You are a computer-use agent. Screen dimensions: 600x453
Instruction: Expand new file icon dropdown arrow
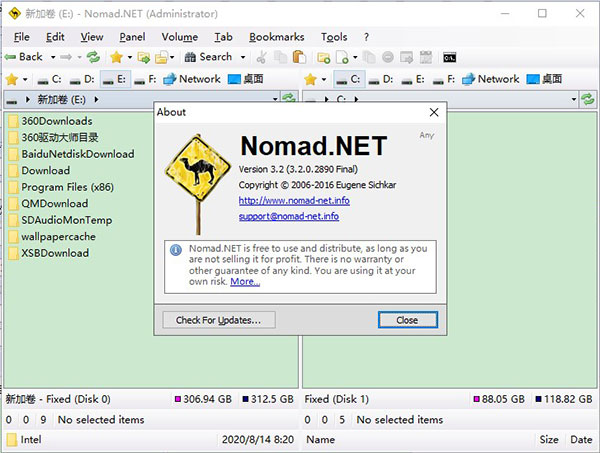point(355,58)
